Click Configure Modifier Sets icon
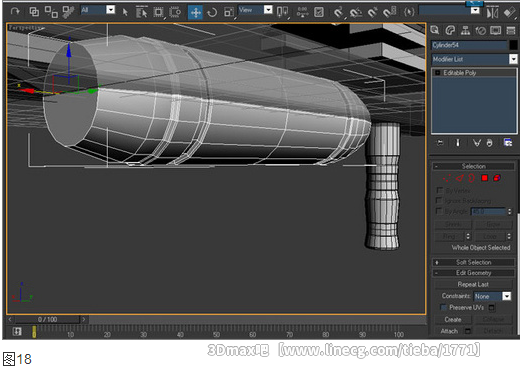520x369 pixels. click(x=508, y=143)
